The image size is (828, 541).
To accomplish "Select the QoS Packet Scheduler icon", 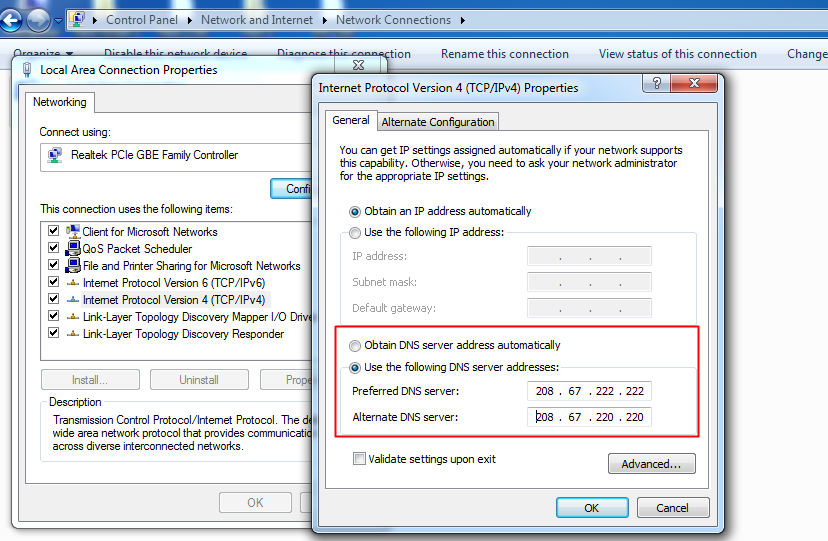I will point(73,249).
